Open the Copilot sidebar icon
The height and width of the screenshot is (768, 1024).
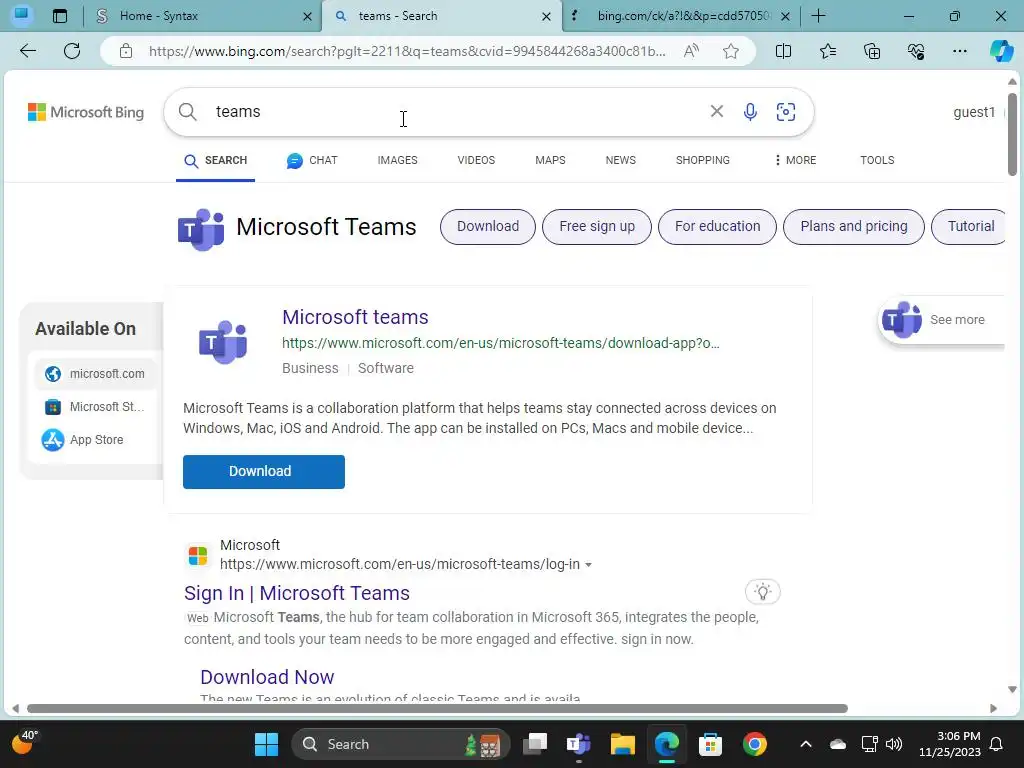(1001, 51)
